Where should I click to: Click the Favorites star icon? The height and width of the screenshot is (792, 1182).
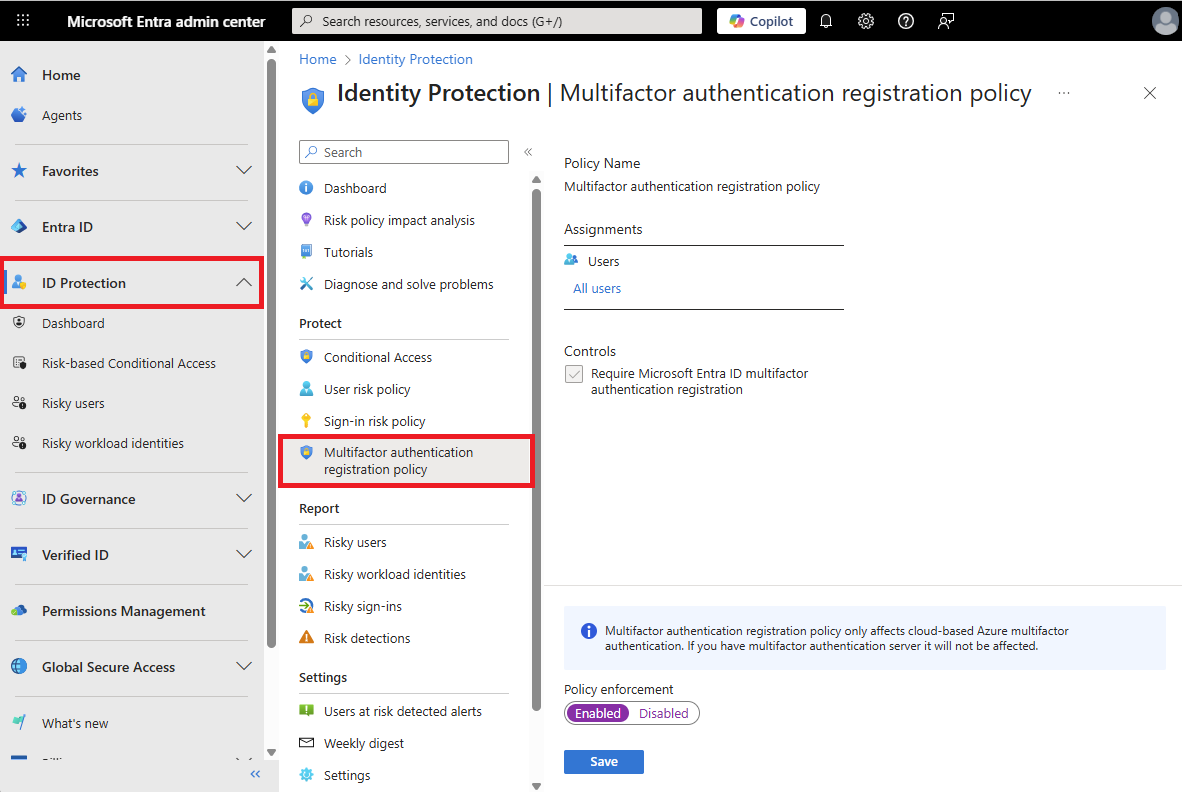[20, 170]
